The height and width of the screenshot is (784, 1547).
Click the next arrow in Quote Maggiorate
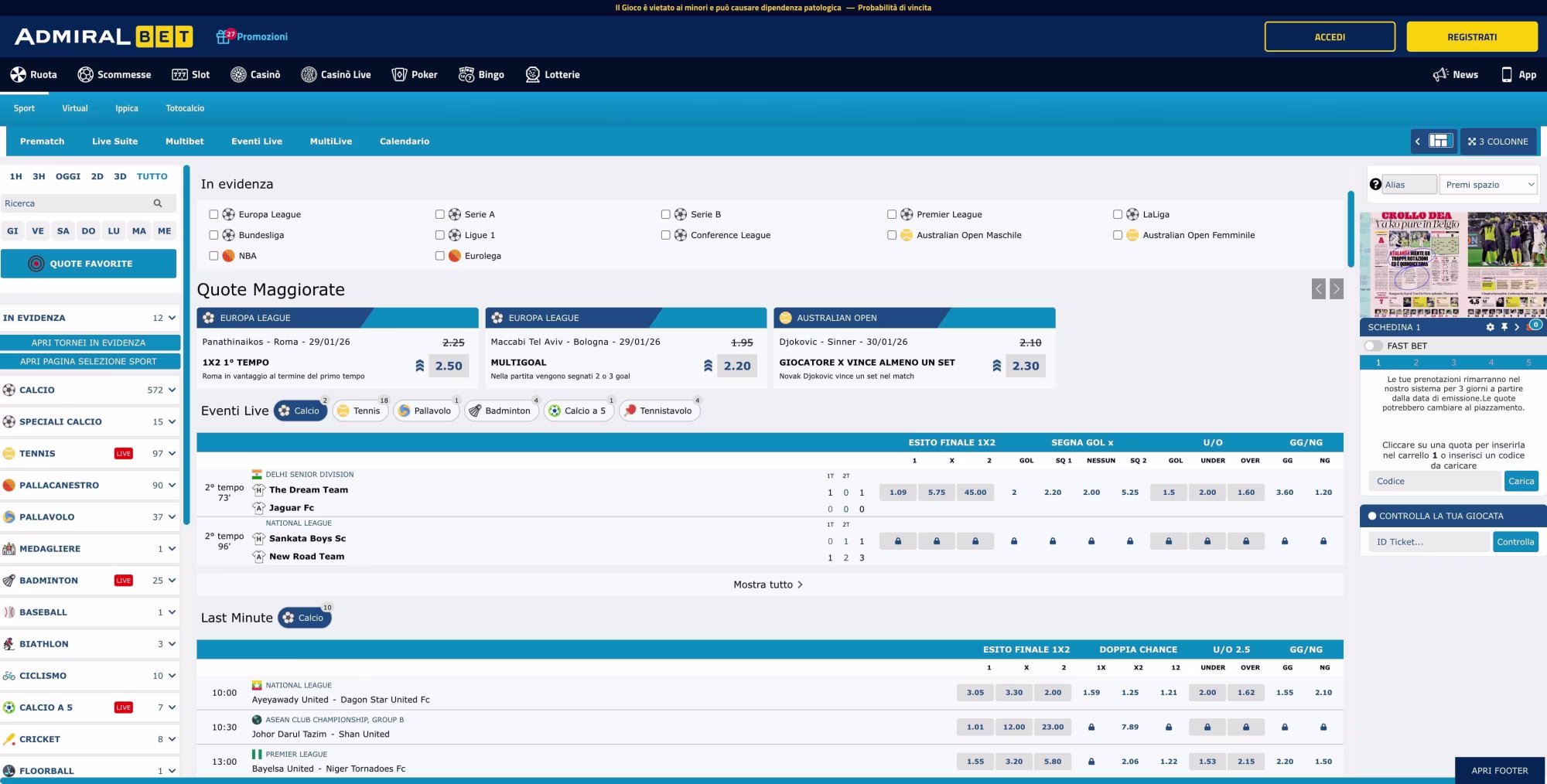[1336, 288]
